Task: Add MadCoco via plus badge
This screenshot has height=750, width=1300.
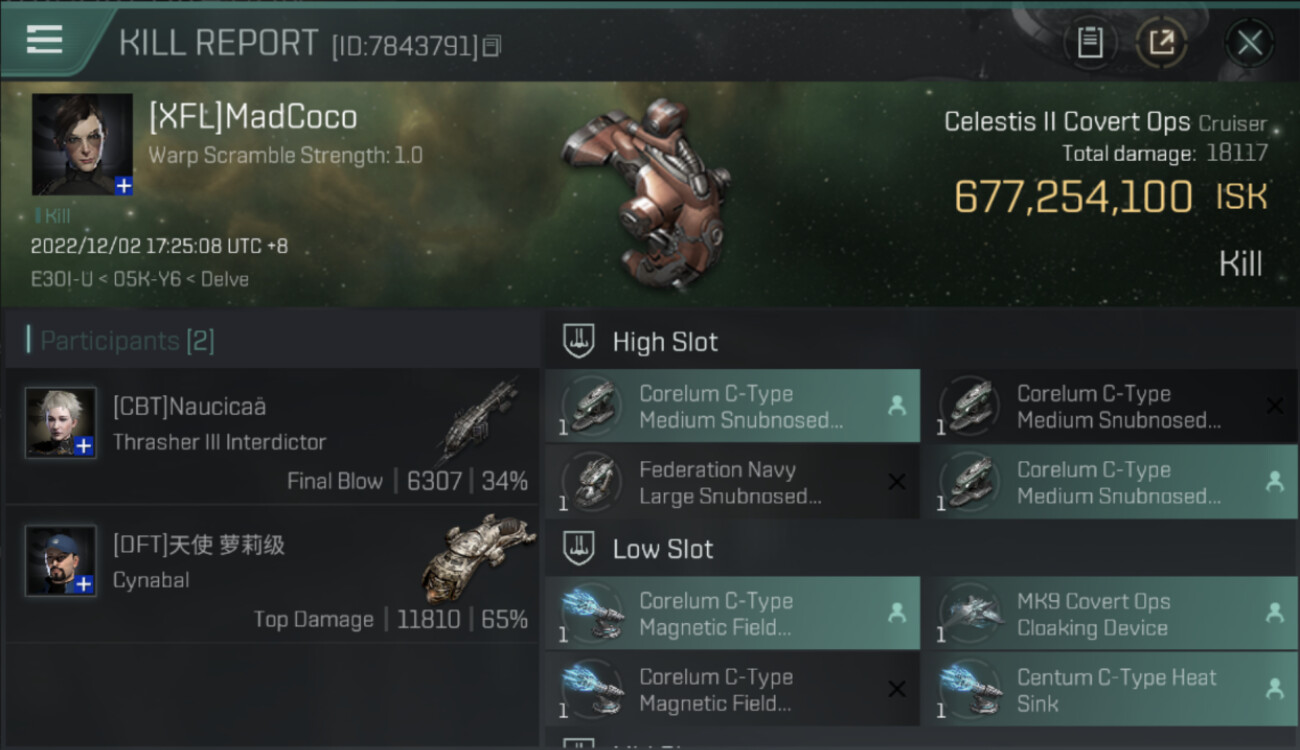Action: 123,185
